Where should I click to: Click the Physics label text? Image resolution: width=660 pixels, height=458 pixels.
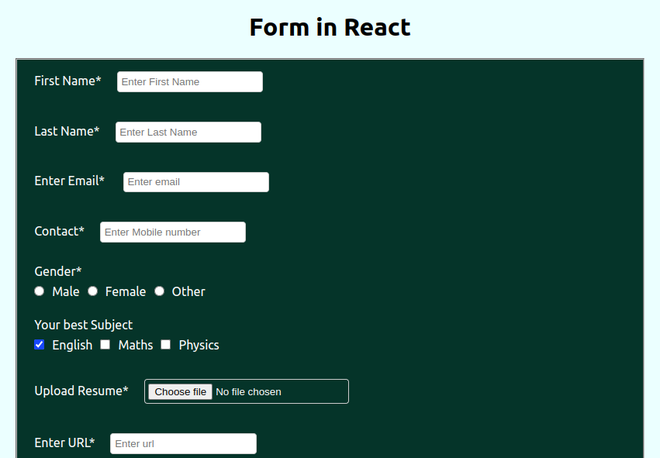199,345
